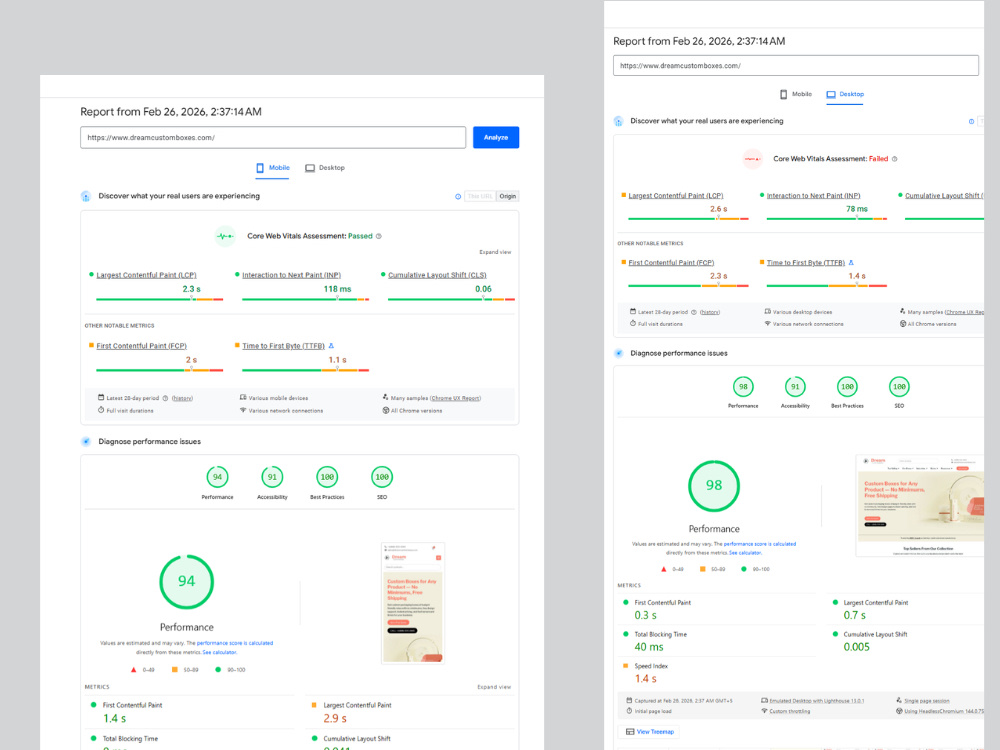The width and height of the screenshot is (1000, 750).
Task: Focus URL field in left mobile report
Action: [273, 137]
